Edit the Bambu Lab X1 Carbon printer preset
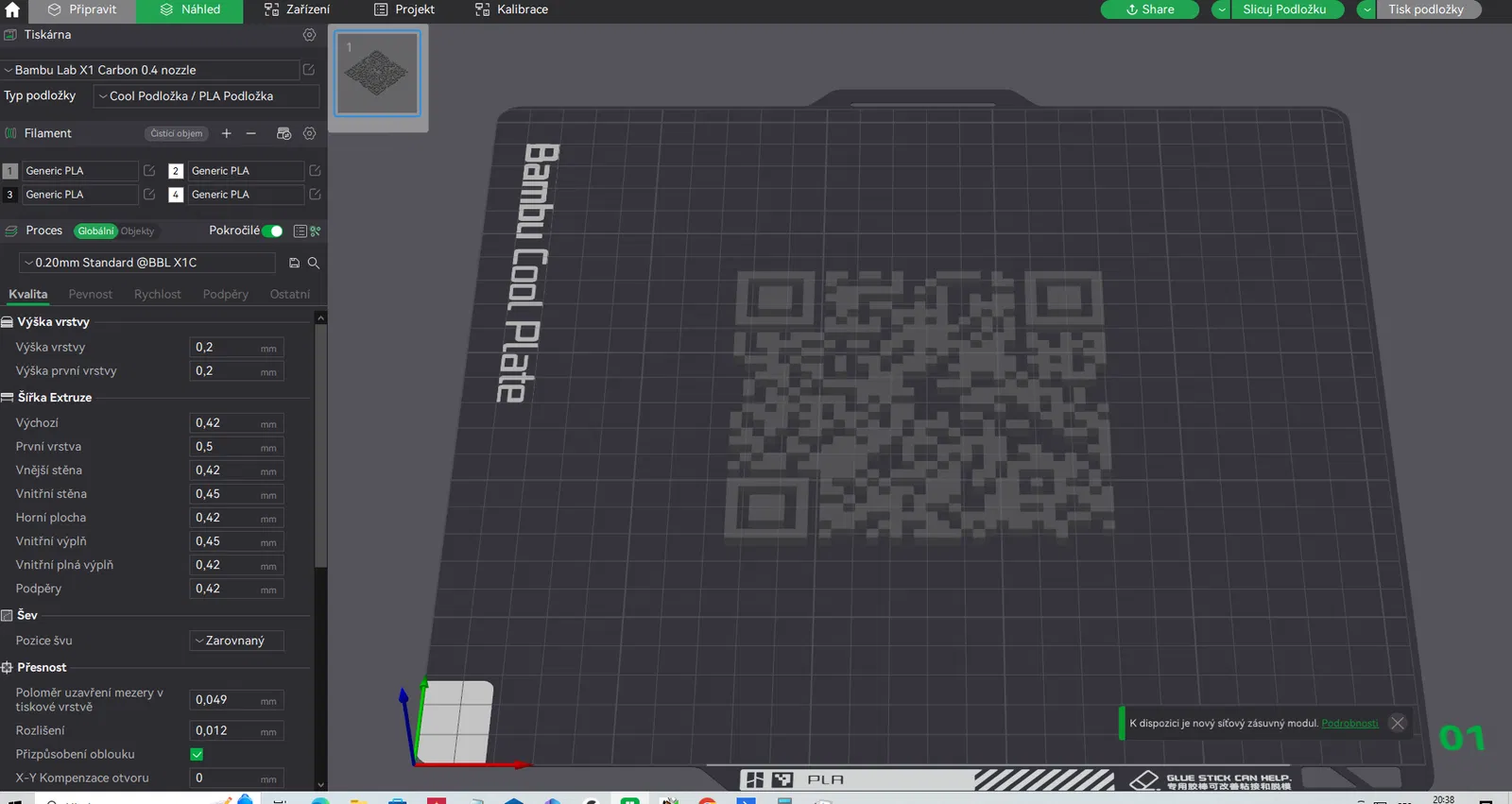The width and height of the screenshot is (1512, 804). click(x=308, y=70)
